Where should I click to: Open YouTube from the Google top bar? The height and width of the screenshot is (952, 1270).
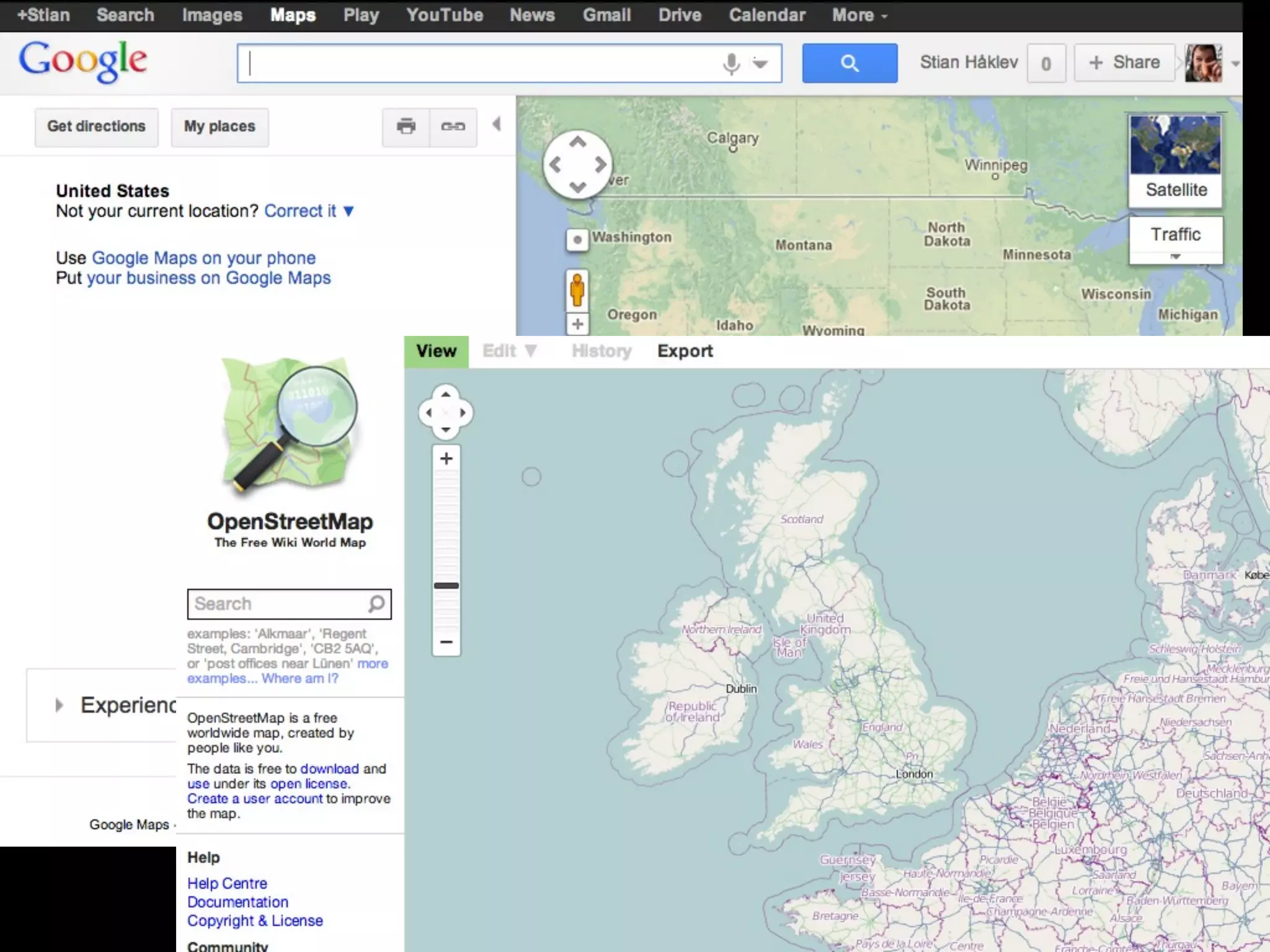pyautogui.click(x=444, y=15)
